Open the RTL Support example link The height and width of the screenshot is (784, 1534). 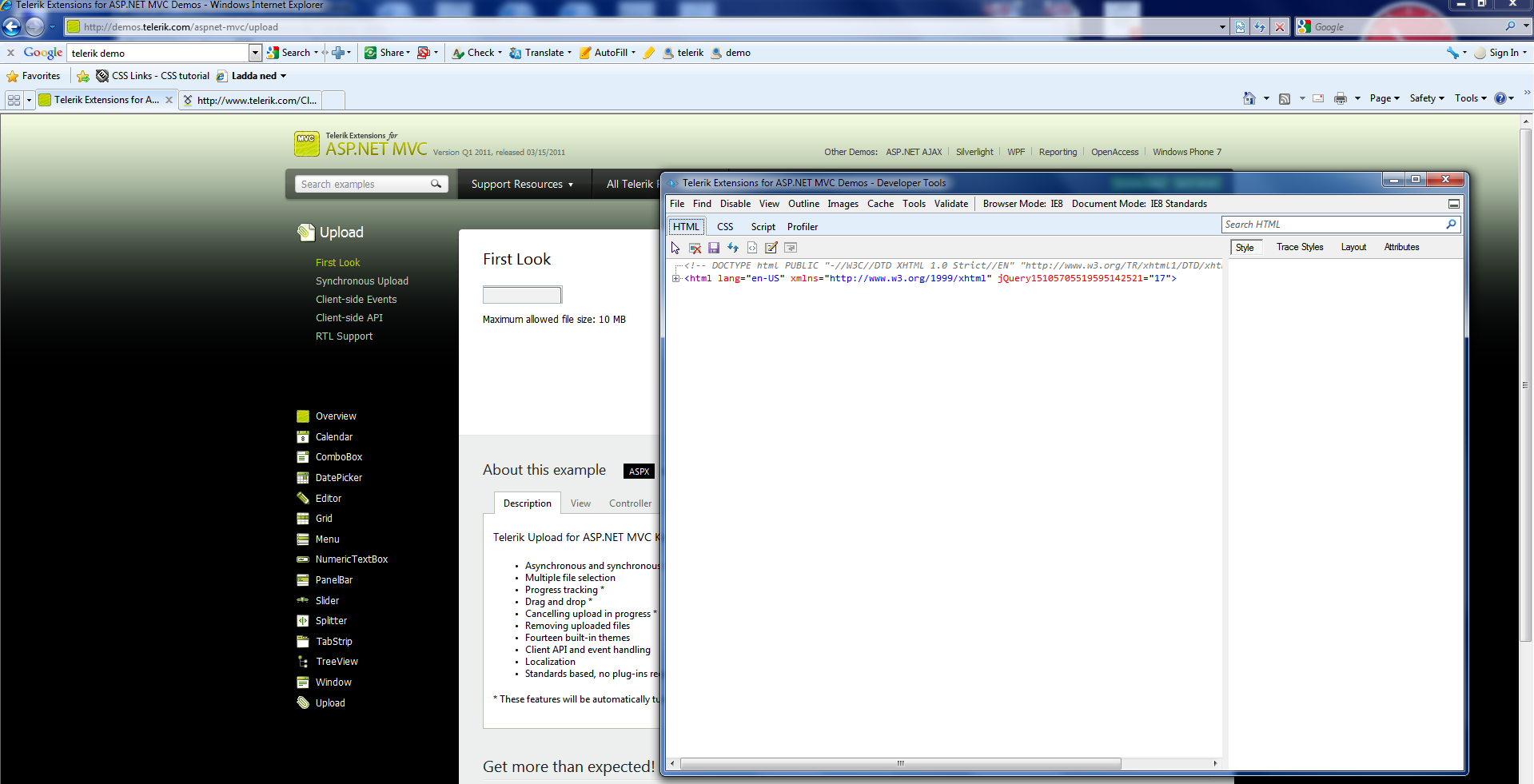point(344,336)
